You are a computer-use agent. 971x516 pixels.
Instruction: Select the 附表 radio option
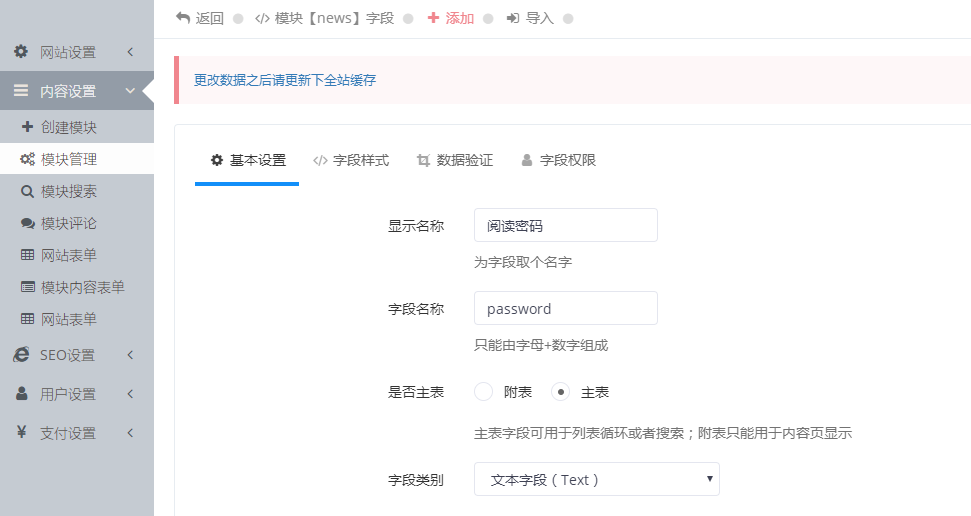(x=483, y=391)
